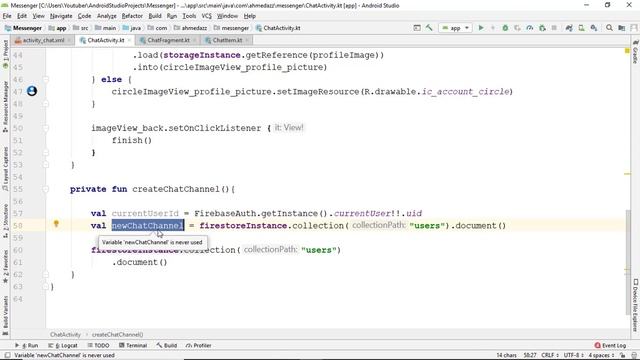
Task: Change the UTF-8 file encoding selector
Action: (573, 355)
